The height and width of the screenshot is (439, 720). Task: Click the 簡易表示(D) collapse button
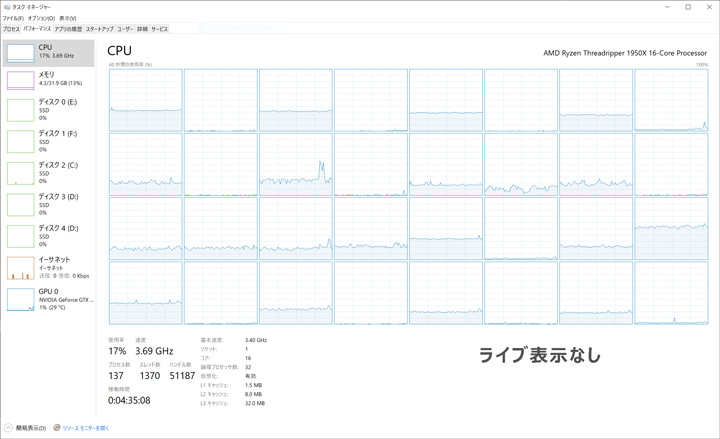tap(25, 428)
